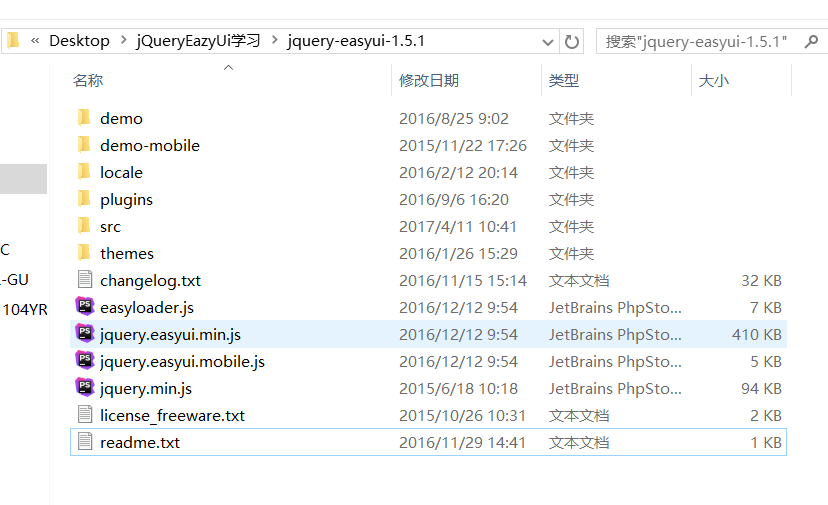The image size is (828, 505).
Task: Expand the chevron after jQueryEazyUi学习 in the path
Action: click(x=274, y=41)
